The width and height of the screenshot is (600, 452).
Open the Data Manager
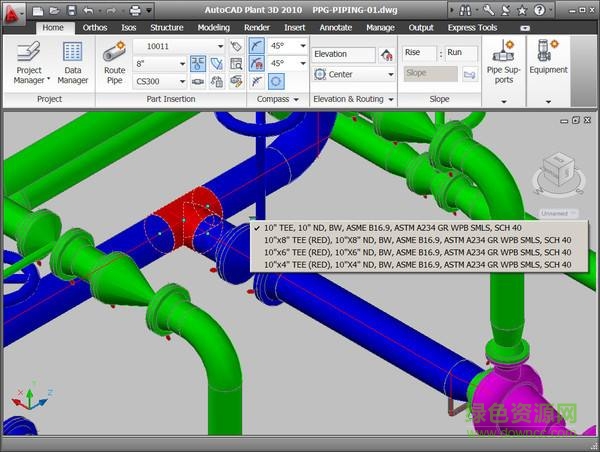72,62
